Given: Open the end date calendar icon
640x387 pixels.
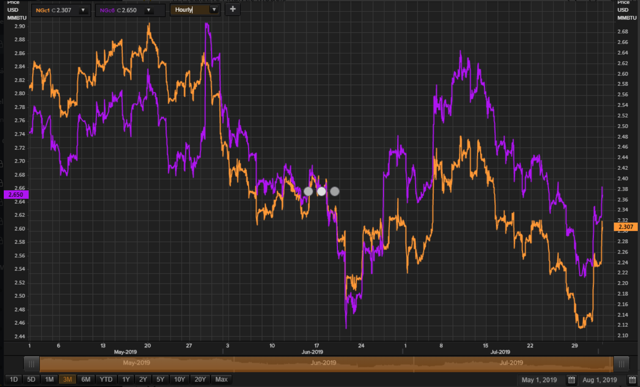Looking at the screenshot, I should point(632,380).
